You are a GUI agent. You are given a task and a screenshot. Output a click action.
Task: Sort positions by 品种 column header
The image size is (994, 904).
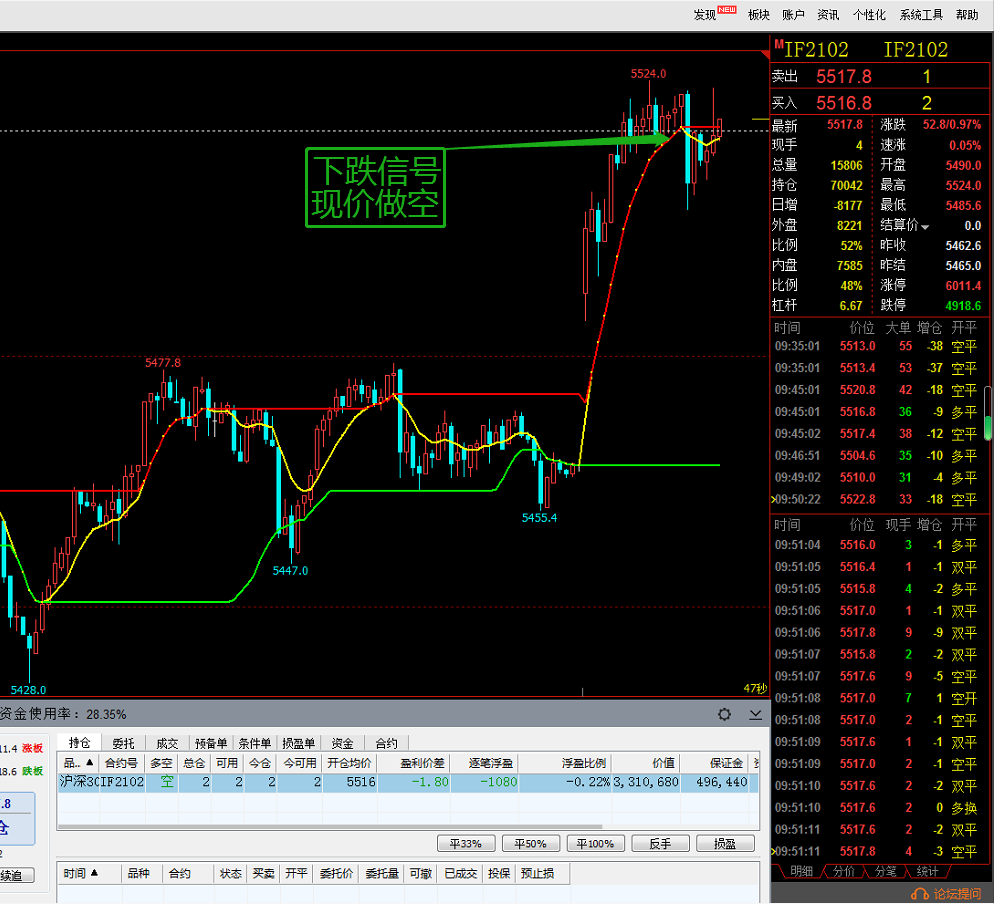(x=79, y=763)
